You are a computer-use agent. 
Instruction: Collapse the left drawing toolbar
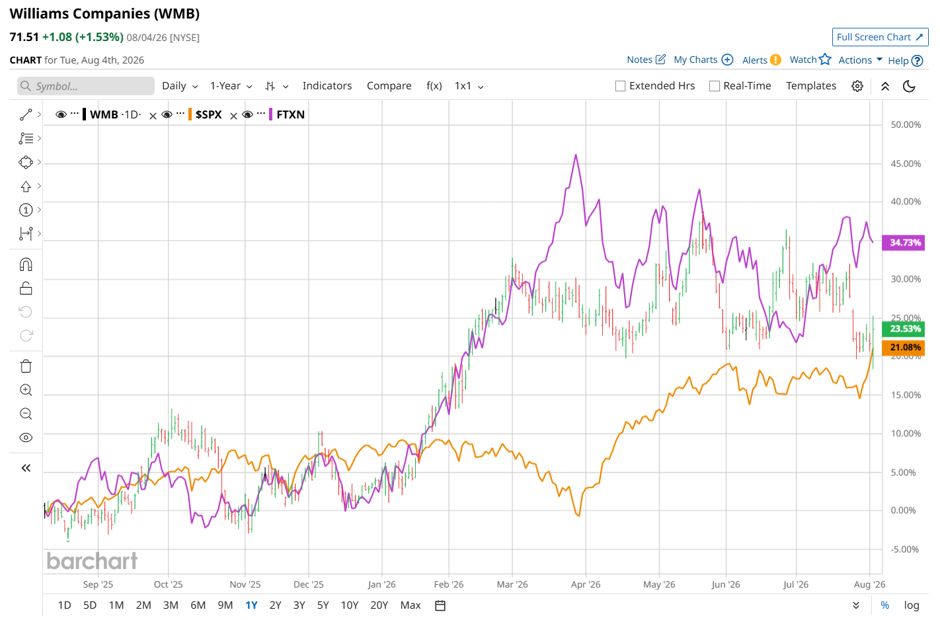point(25,468)
